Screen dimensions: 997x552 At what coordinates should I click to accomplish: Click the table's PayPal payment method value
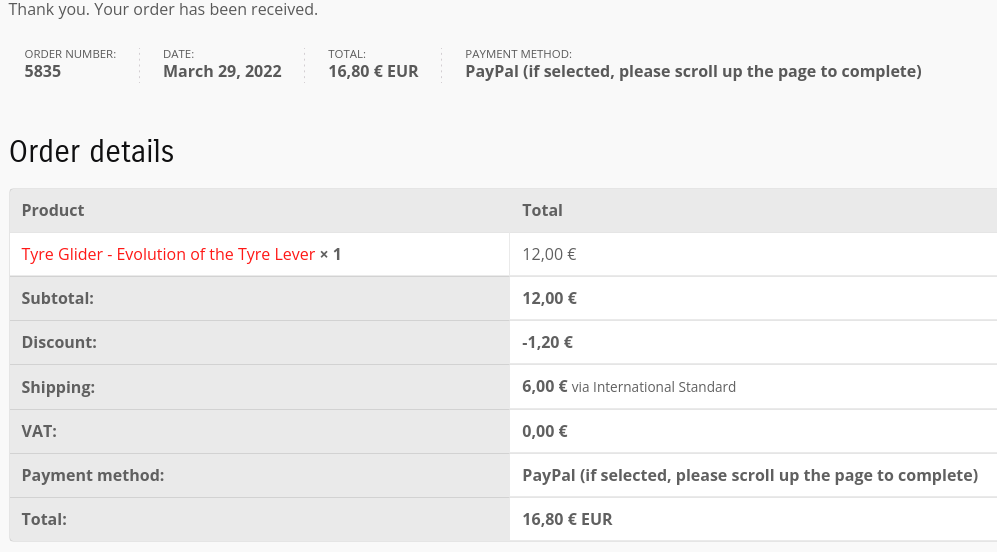click(750, 475)
